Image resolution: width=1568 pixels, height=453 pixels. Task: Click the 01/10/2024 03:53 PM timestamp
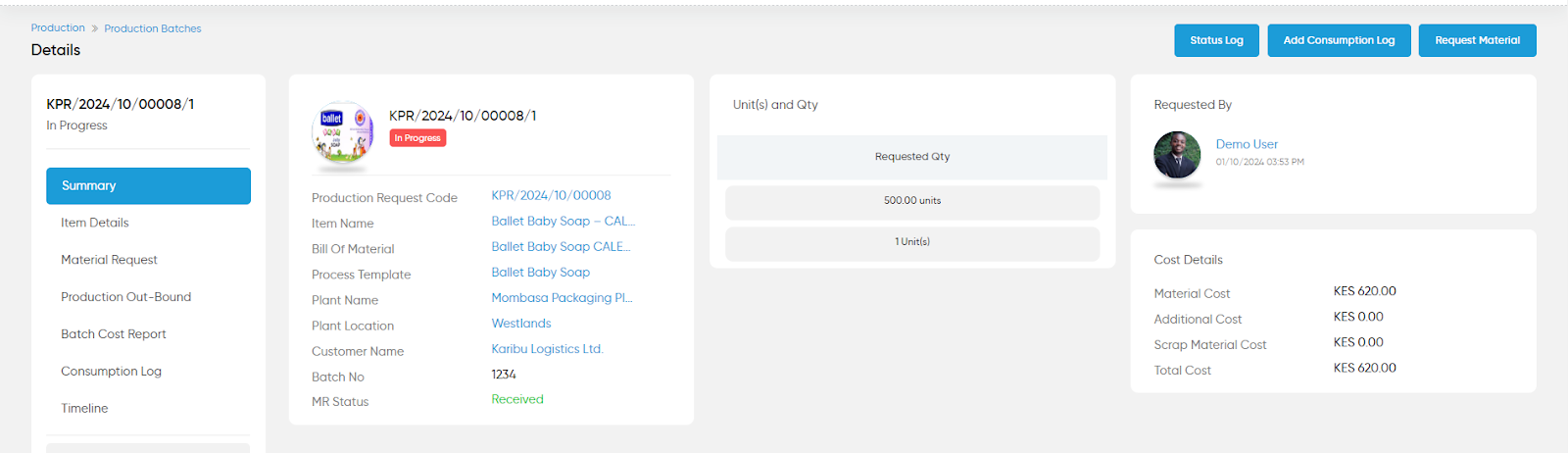click(1260, 162)
